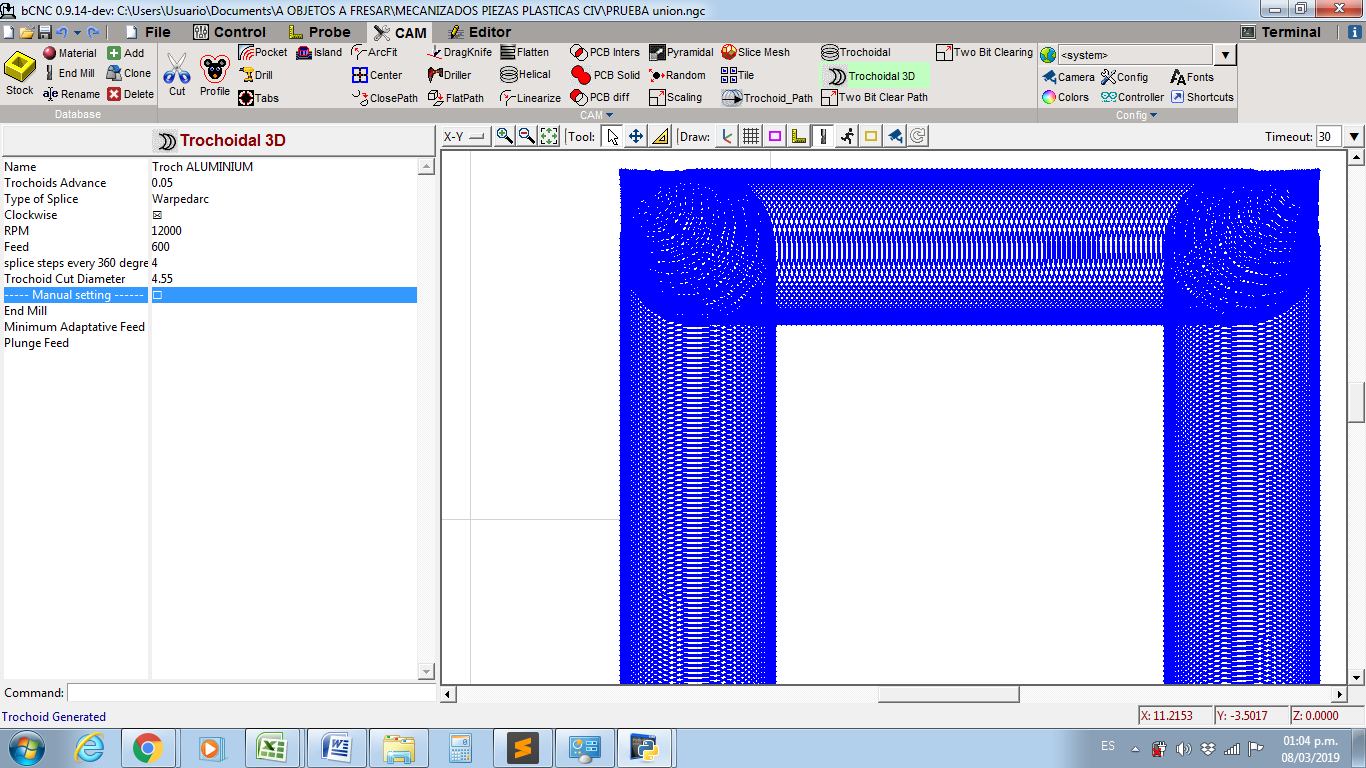This screenshot has width=1366, height=768.
Task: Open the Slice Mesh plugin
Action: 755,52
